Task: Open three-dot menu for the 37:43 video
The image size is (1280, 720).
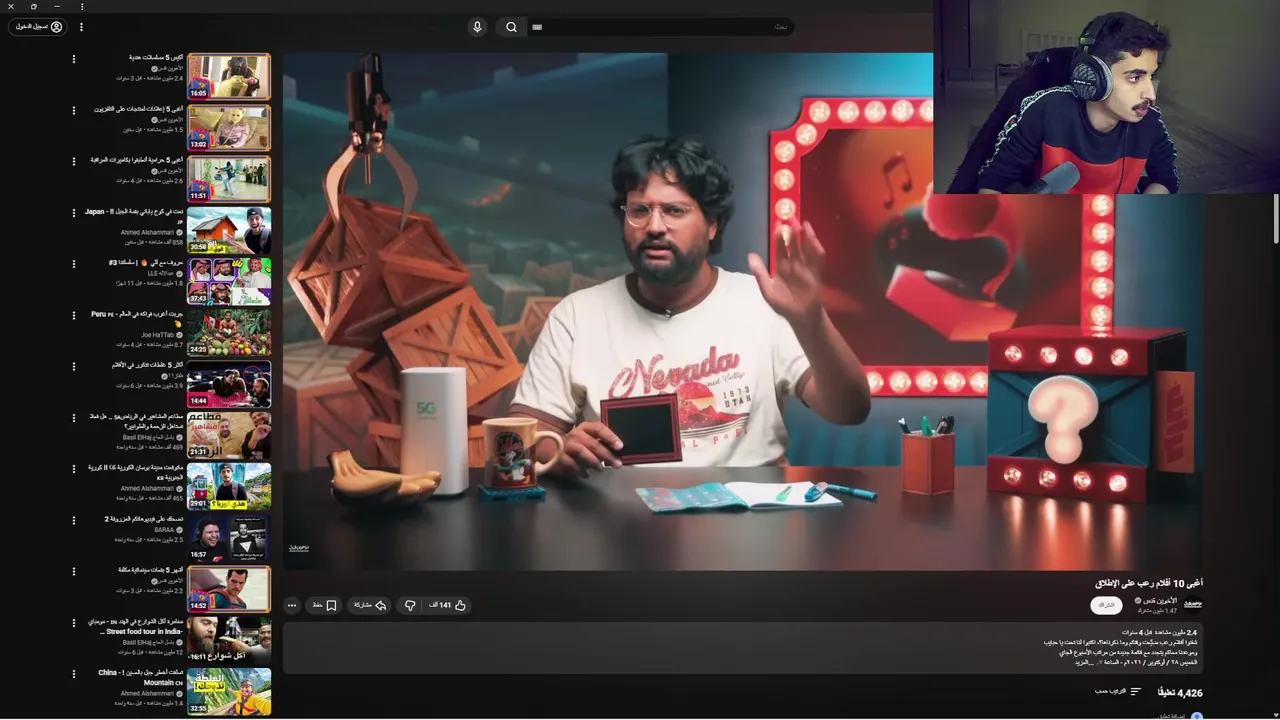Action: (x=73, y=264)
